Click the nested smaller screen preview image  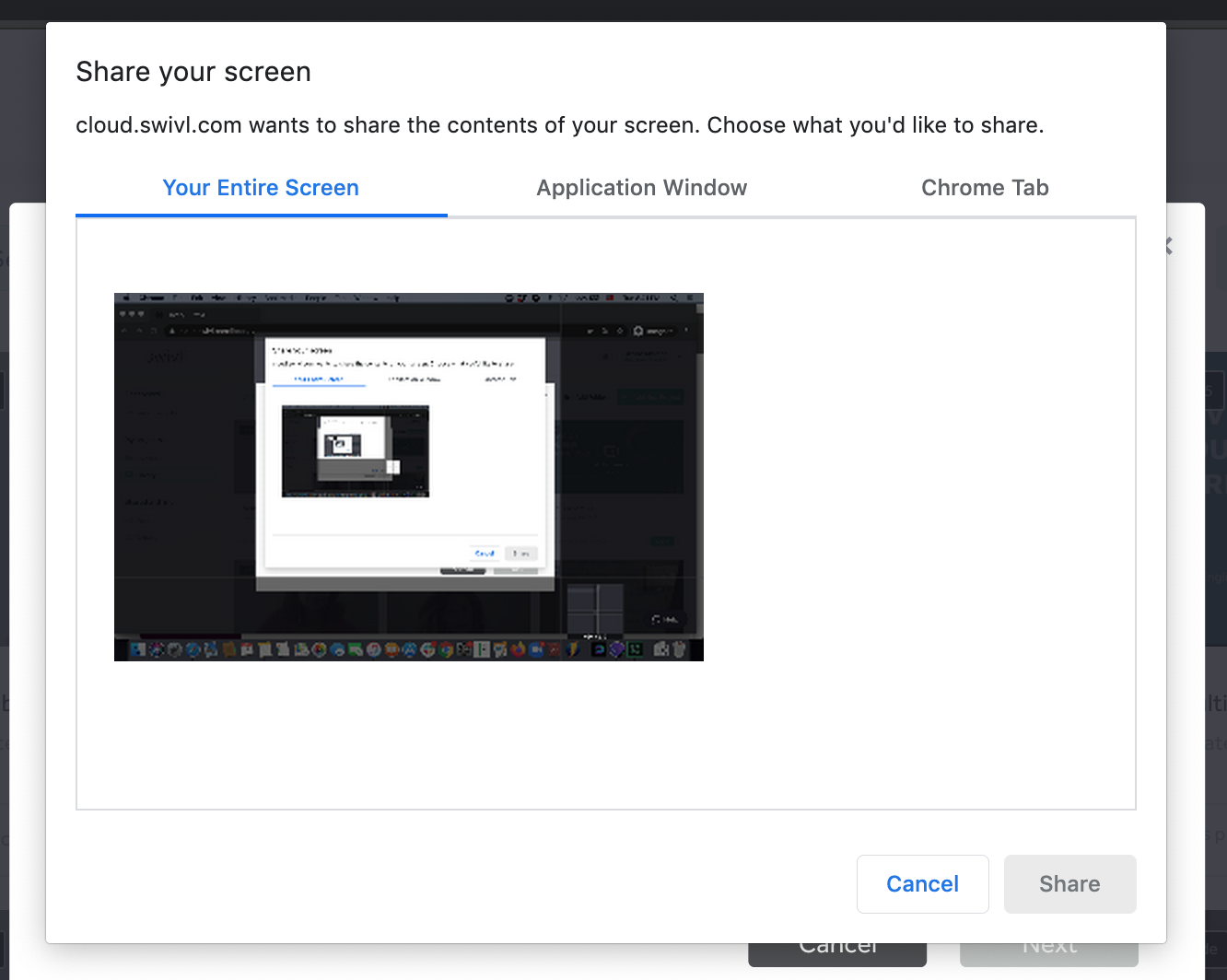click(355, 451)
